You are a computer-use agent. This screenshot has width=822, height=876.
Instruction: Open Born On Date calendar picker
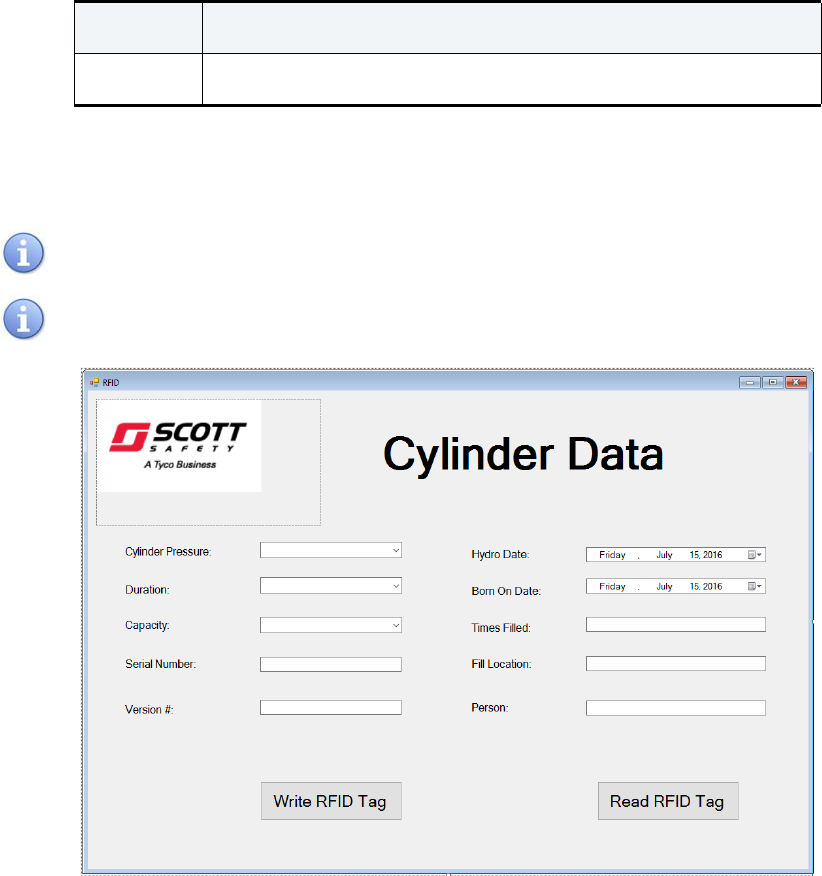755,587
